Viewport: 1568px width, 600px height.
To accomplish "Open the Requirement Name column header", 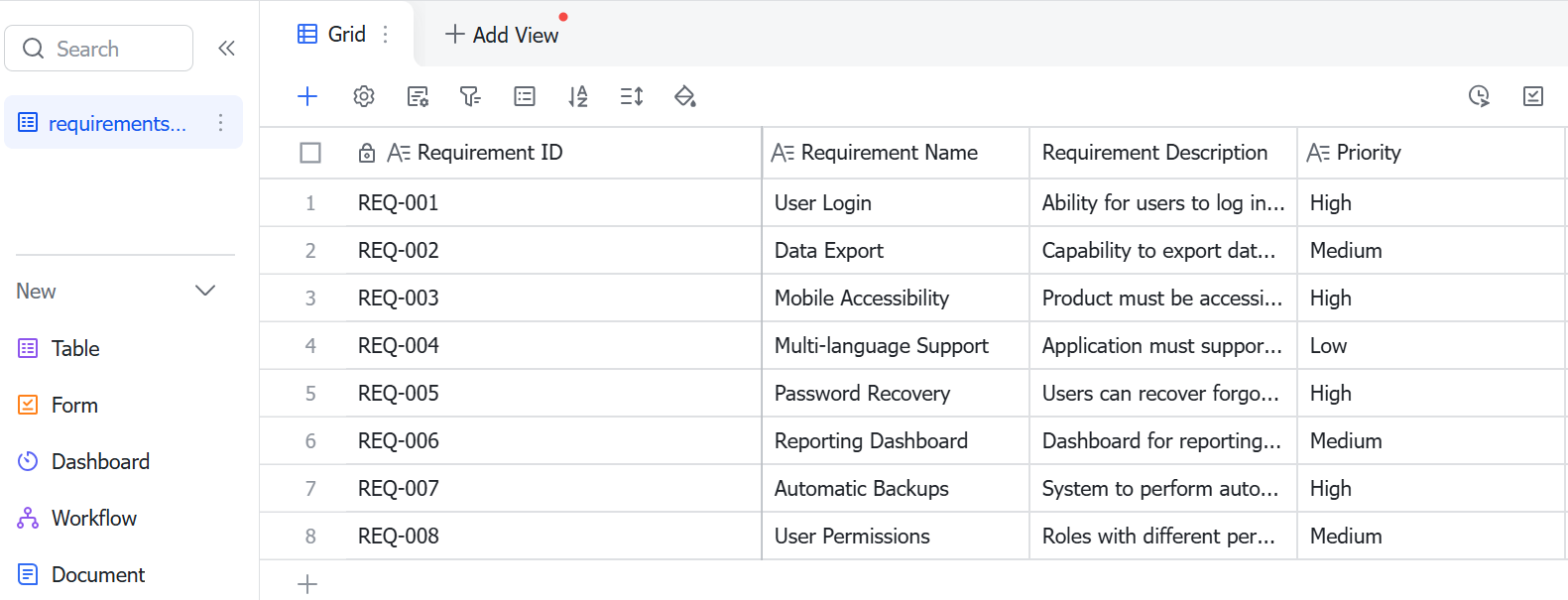I will coord(897,153).
